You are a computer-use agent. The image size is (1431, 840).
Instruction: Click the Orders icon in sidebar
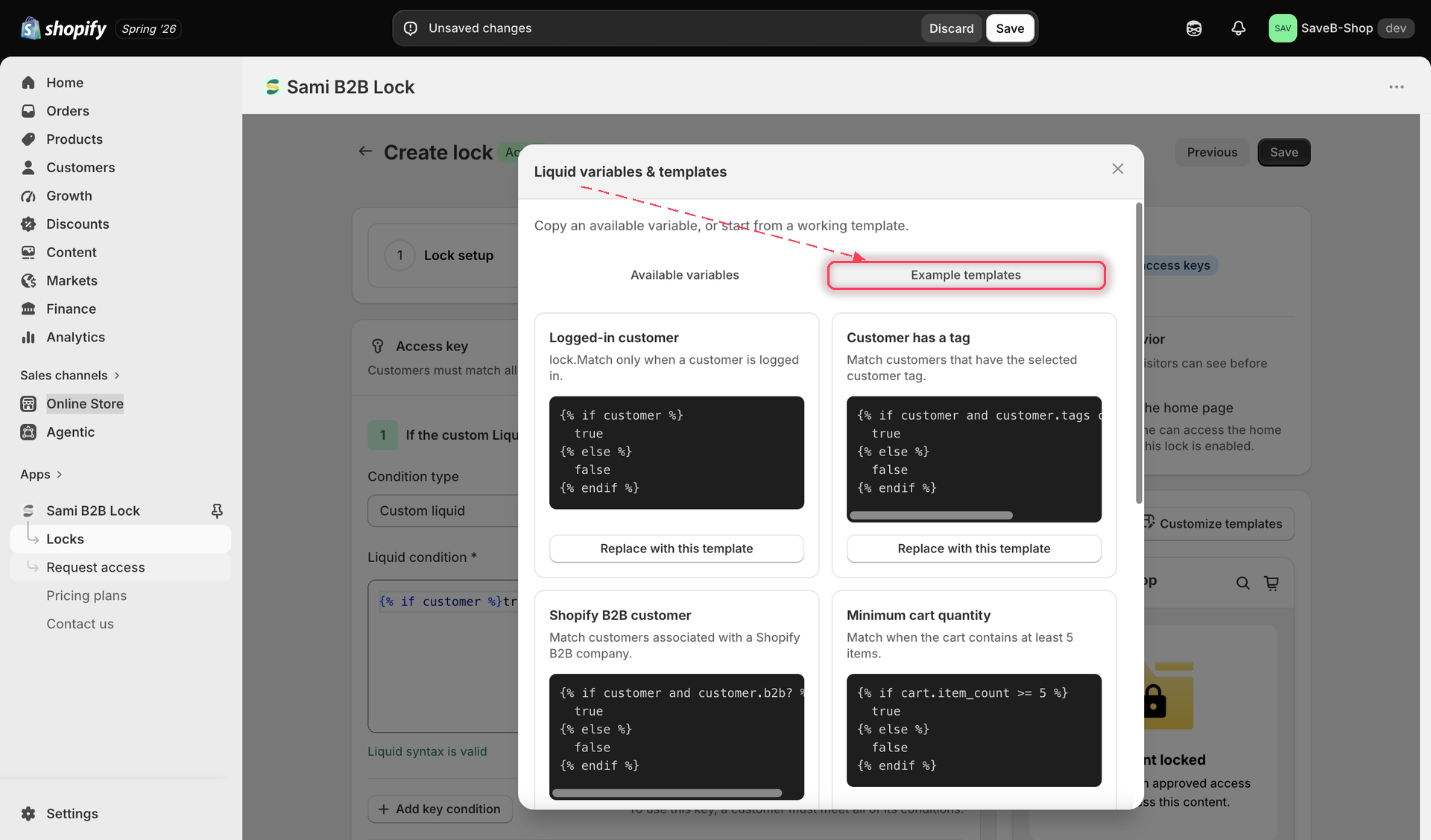[28, 111]
